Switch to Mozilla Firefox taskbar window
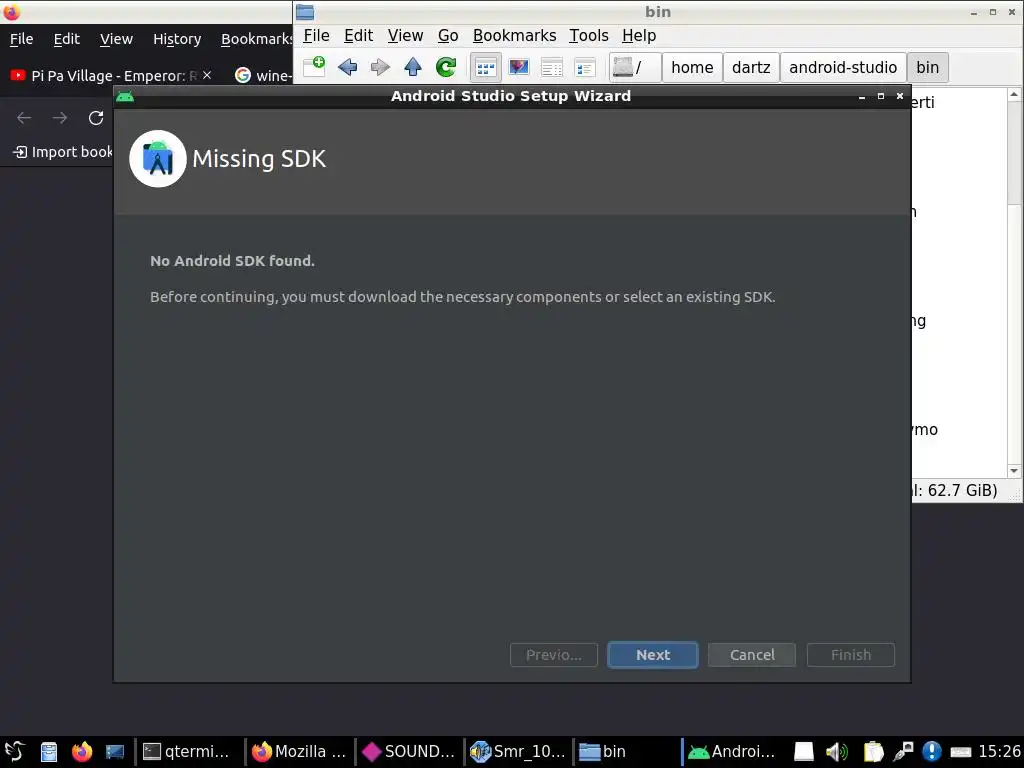This screenshot has height=768, width=1024. 300,751
